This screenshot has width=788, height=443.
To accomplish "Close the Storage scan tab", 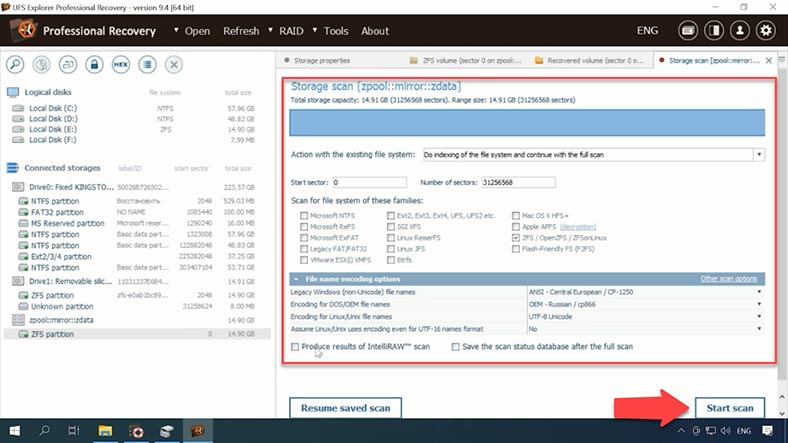I will pyautogui.click(x=768, y=60).
